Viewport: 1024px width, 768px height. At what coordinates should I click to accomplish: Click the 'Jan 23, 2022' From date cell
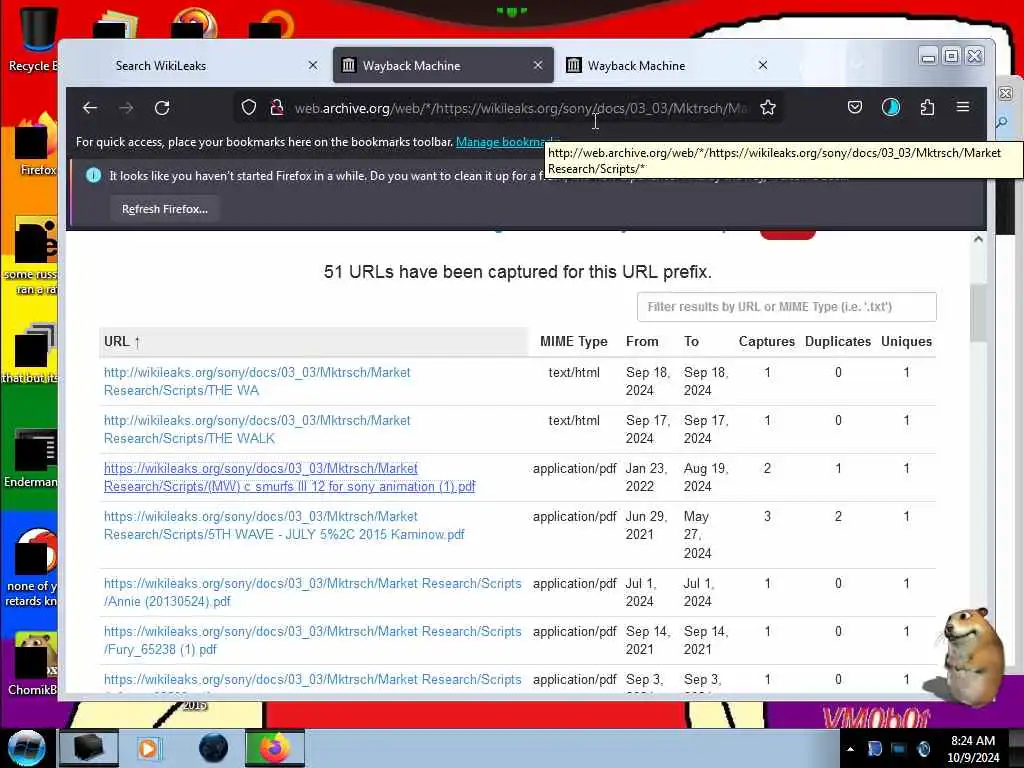point(645,477)
